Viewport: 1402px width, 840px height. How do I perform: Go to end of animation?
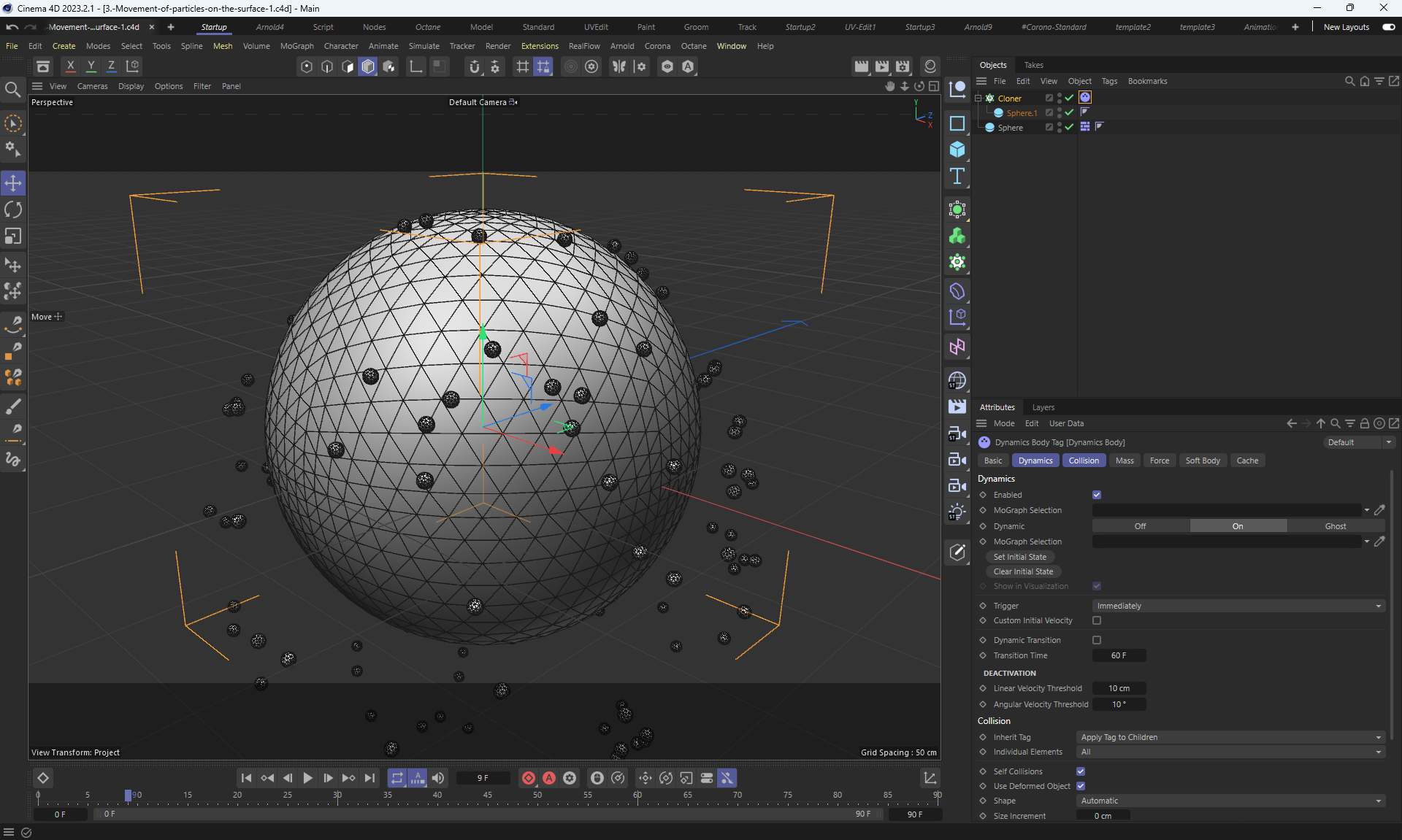tap(370, 778)
